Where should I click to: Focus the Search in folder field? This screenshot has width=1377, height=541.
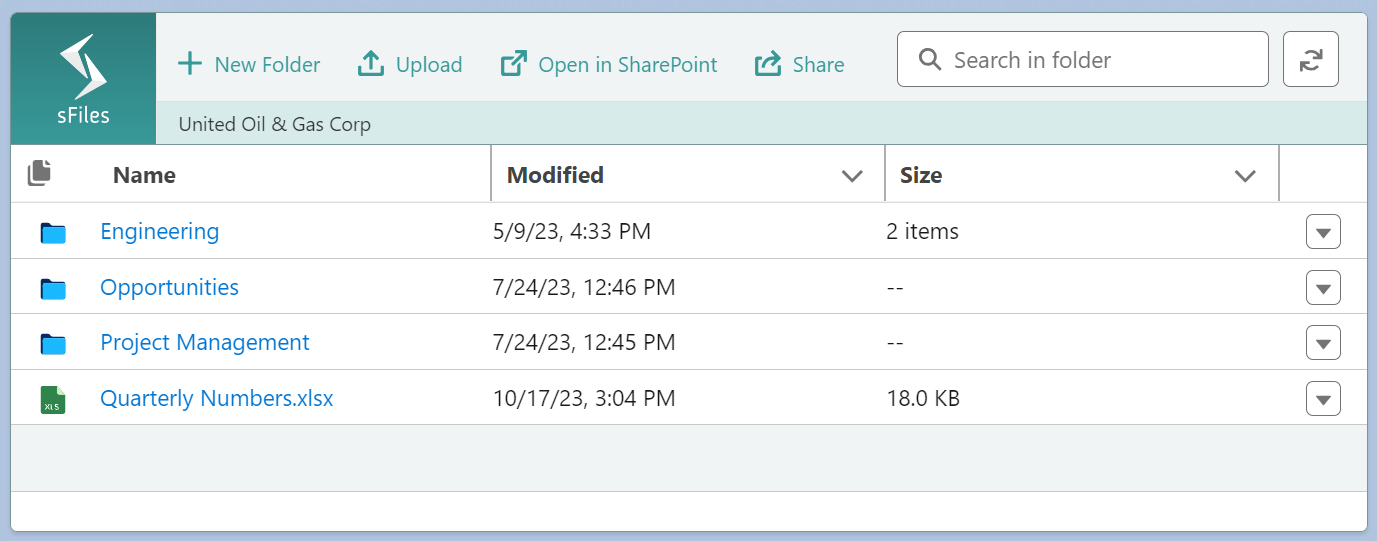coord(1083,59)
